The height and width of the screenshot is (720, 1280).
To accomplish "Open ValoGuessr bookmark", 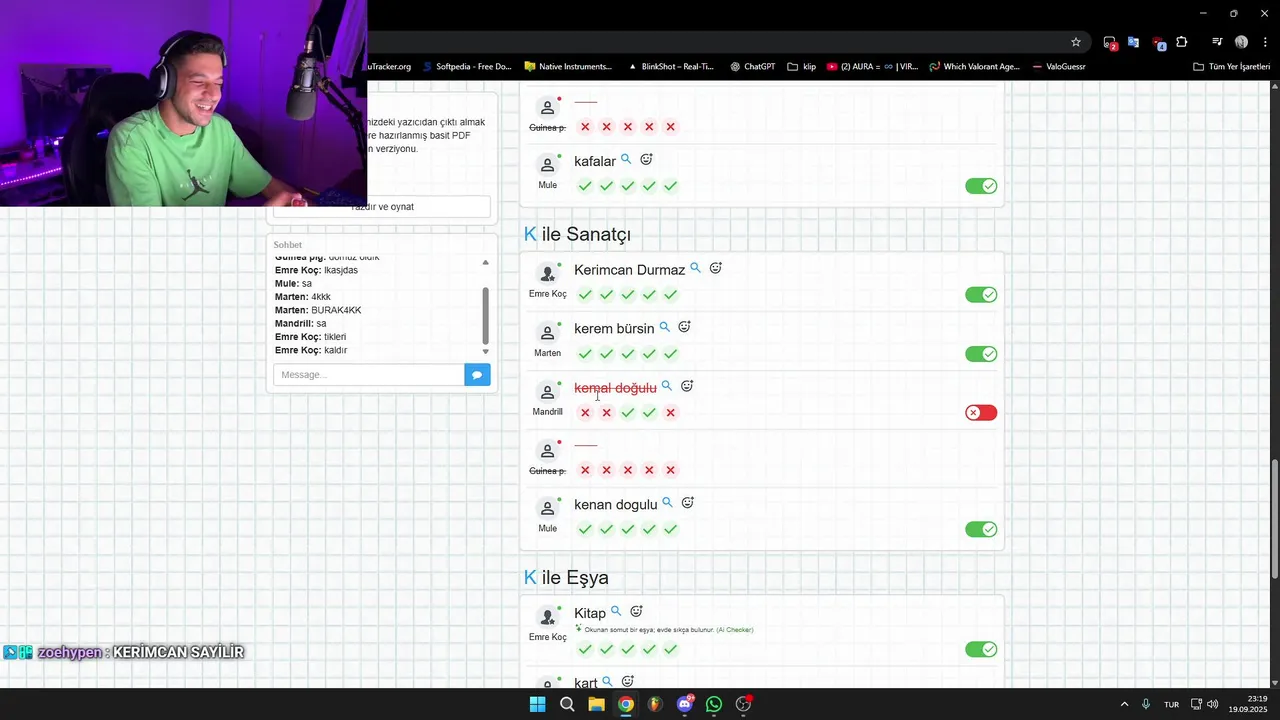I will pos(1058,67).
